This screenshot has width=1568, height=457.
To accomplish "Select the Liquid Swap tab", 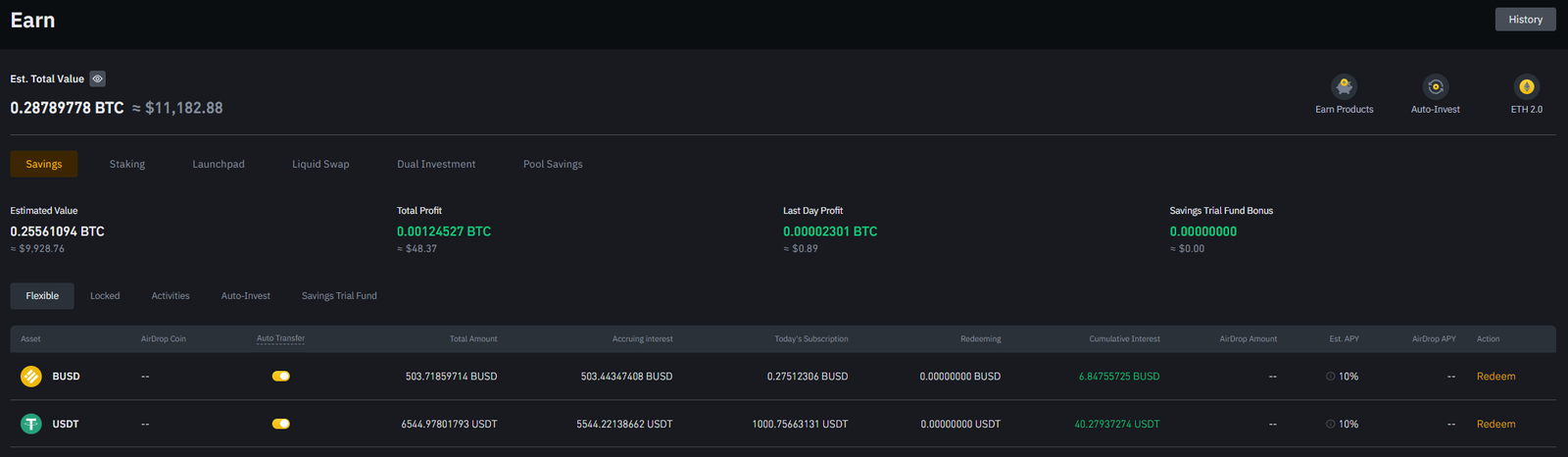I will (320, 165).
